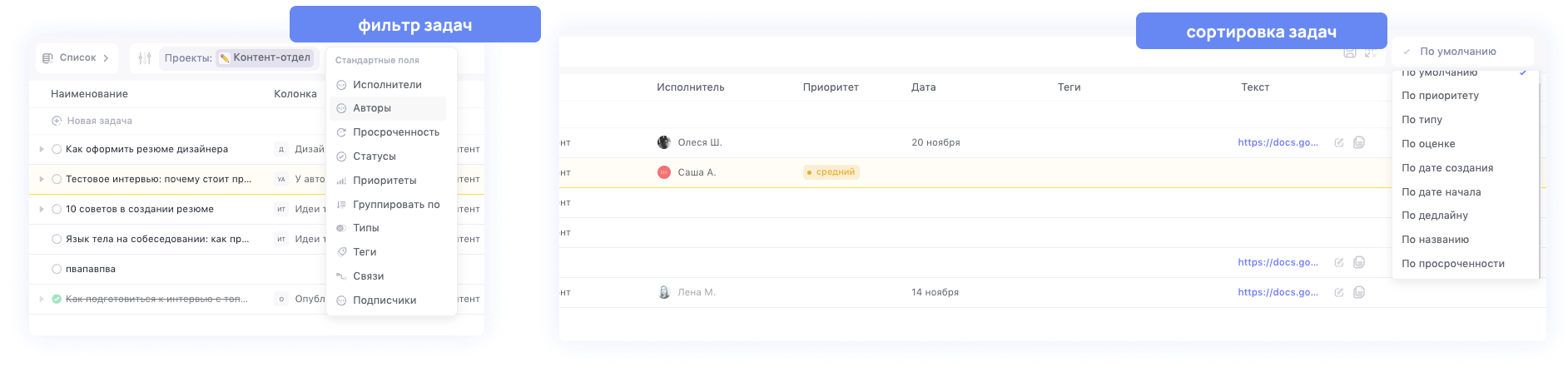This screenshot has height=392, width=1568.
Task: Click assignee Саша А. avatar
Action: pos(664,172)
